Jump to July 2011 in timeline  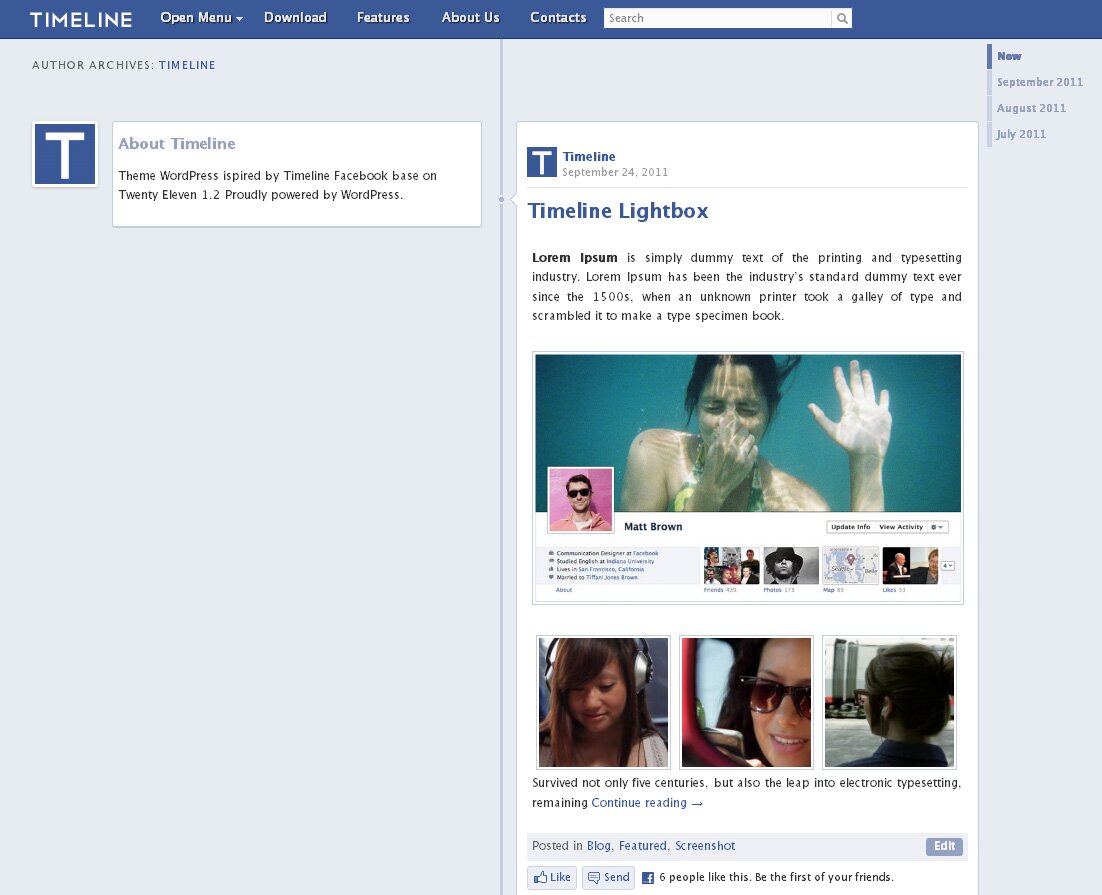[1021, 134]
